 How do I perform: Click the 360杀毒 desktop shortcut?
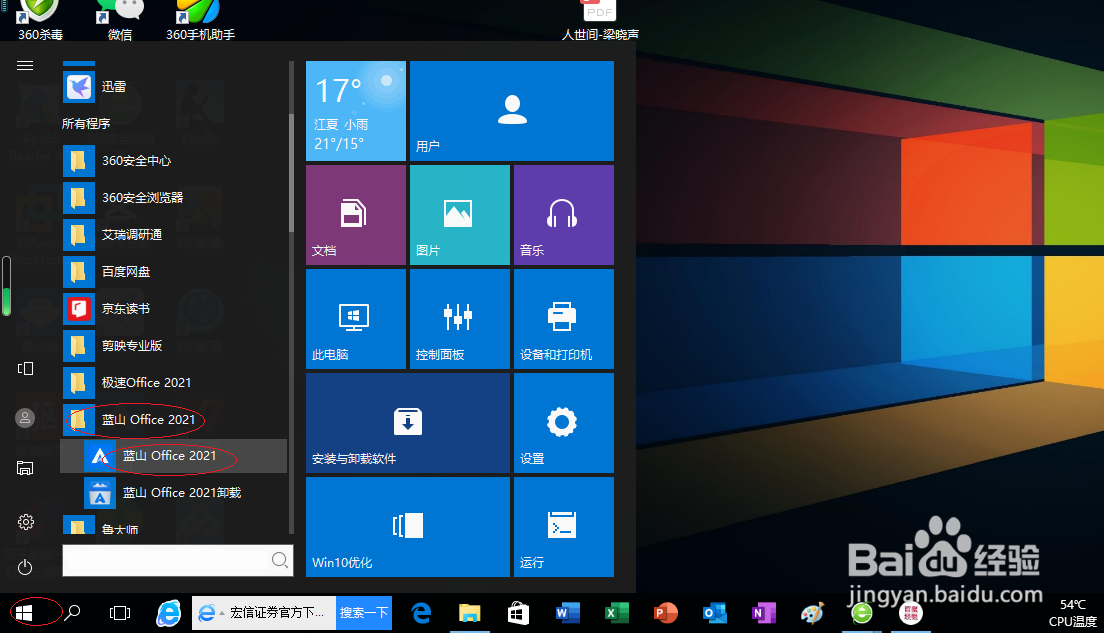[40, 20]
